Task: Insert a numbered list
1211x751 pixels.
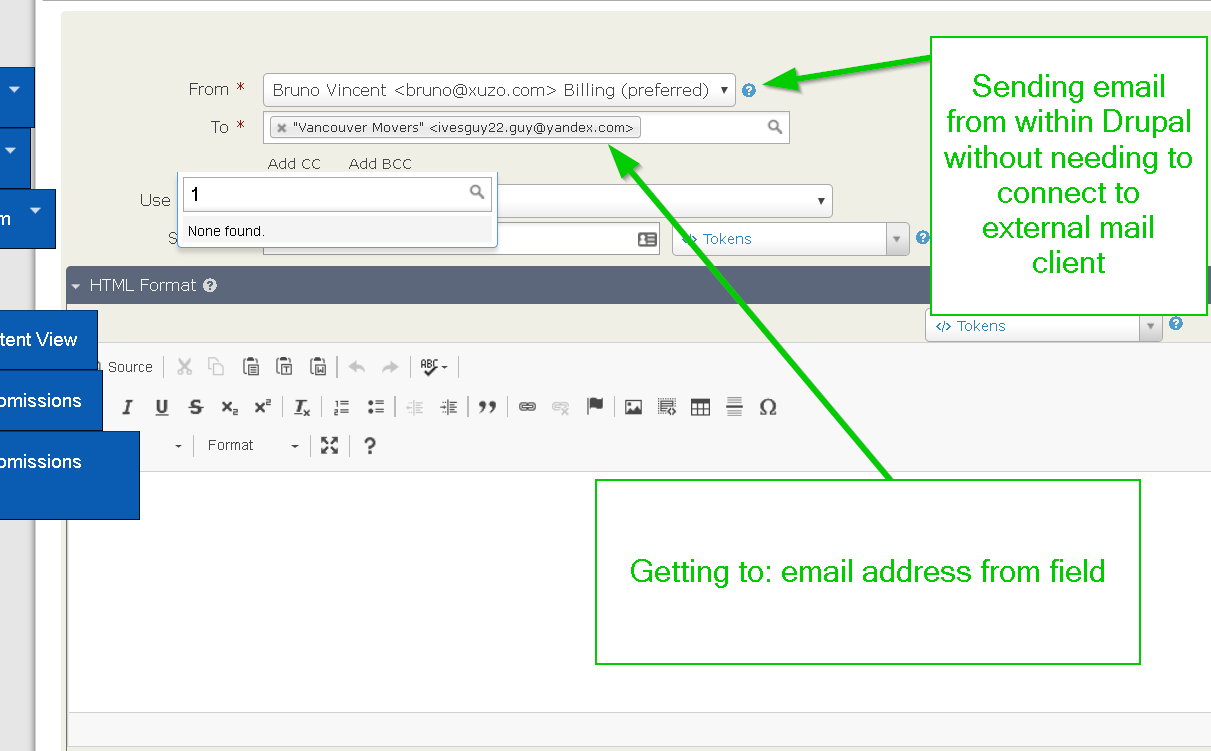Action: [342, 407]
